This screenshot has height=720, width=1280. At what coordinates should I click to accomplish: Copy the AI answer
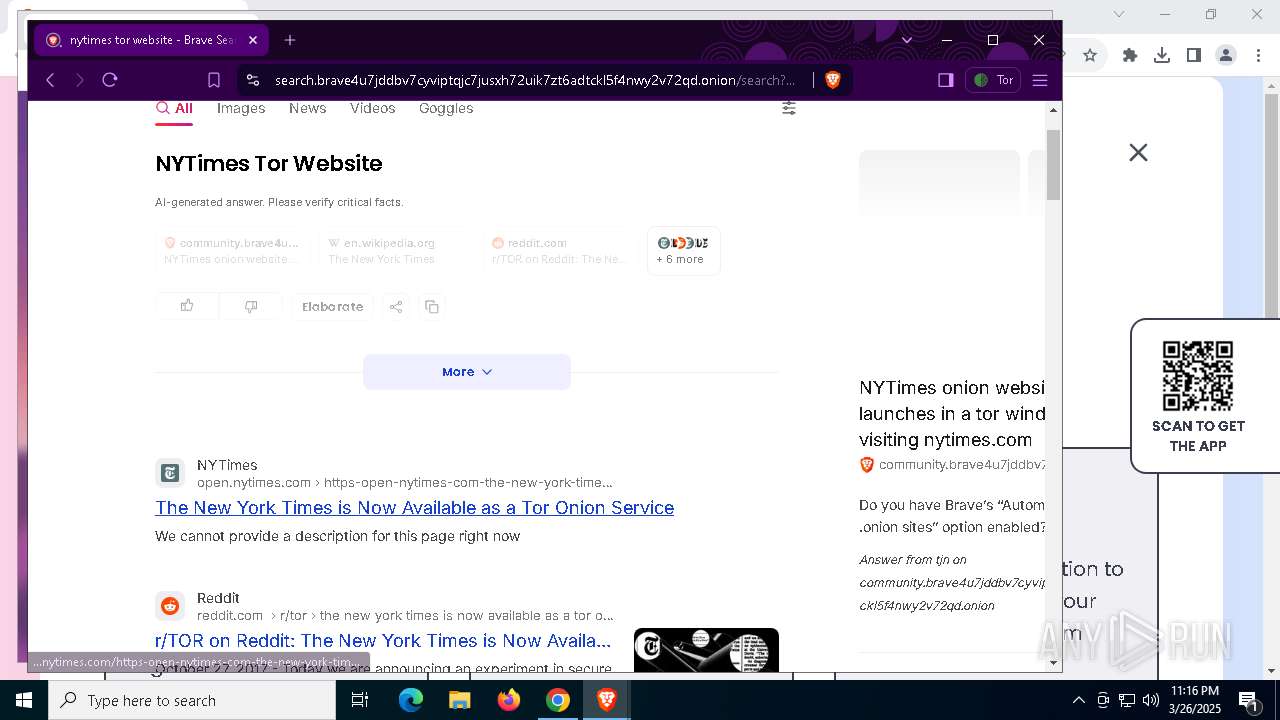coord(432,306)
